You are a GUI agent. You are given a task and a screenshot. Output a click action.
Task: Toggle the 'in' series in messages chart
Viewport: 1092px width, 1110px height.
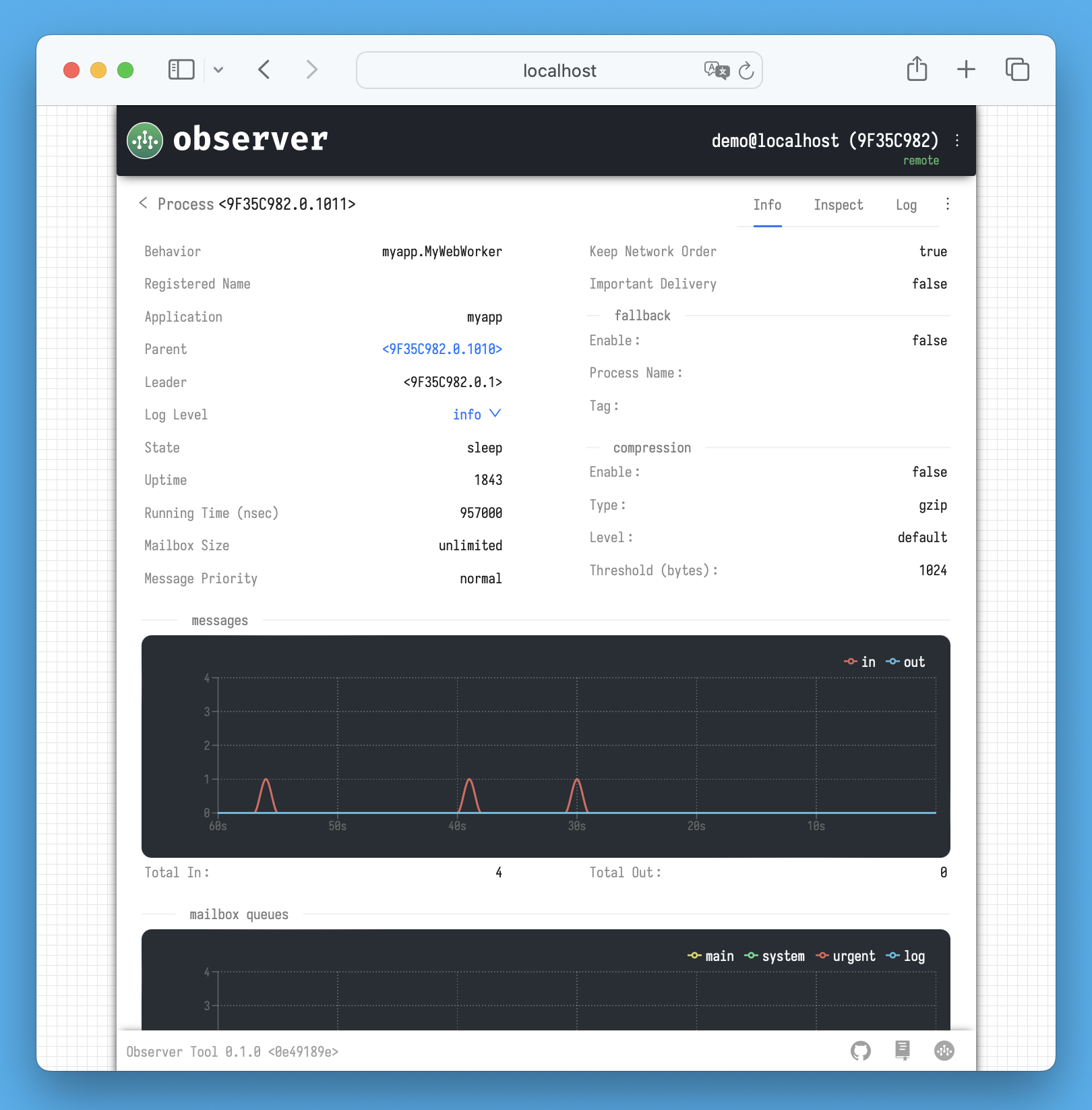(859, 662)
